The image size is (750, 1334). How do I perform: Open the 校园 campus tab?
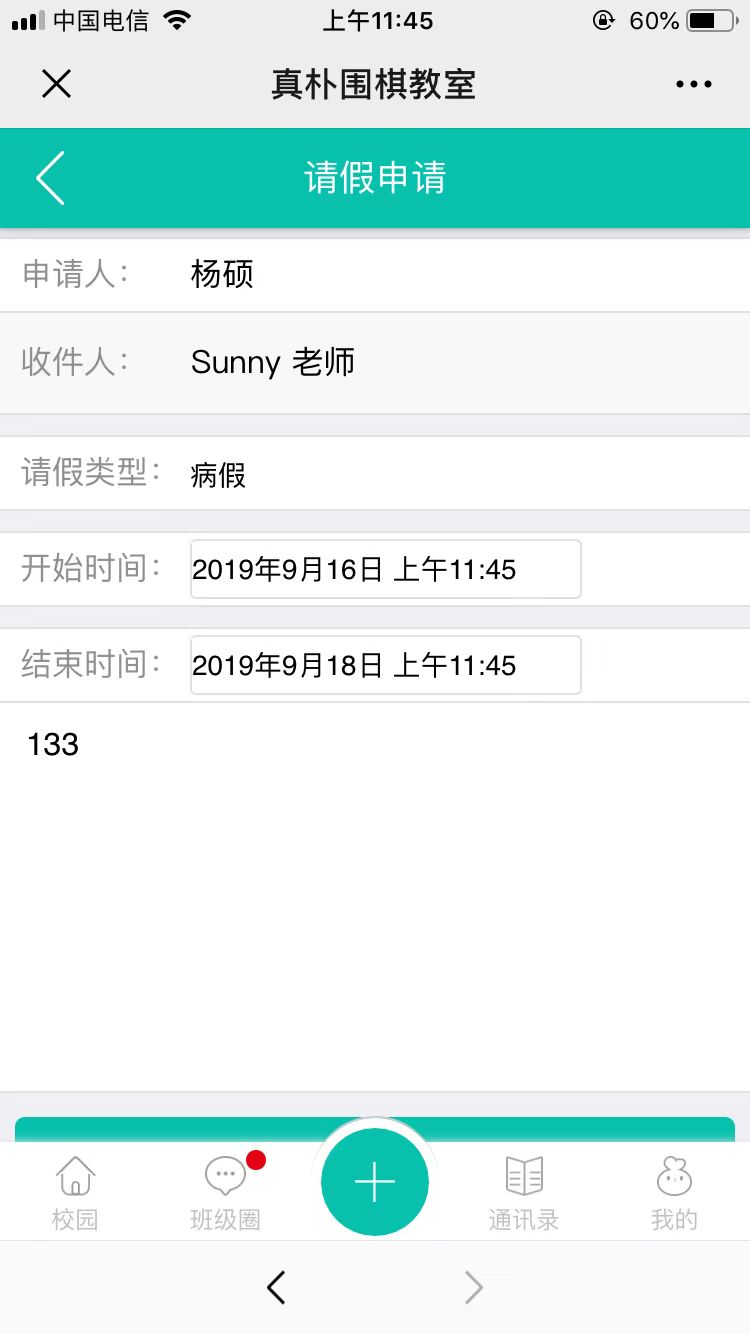[75, 1192]
